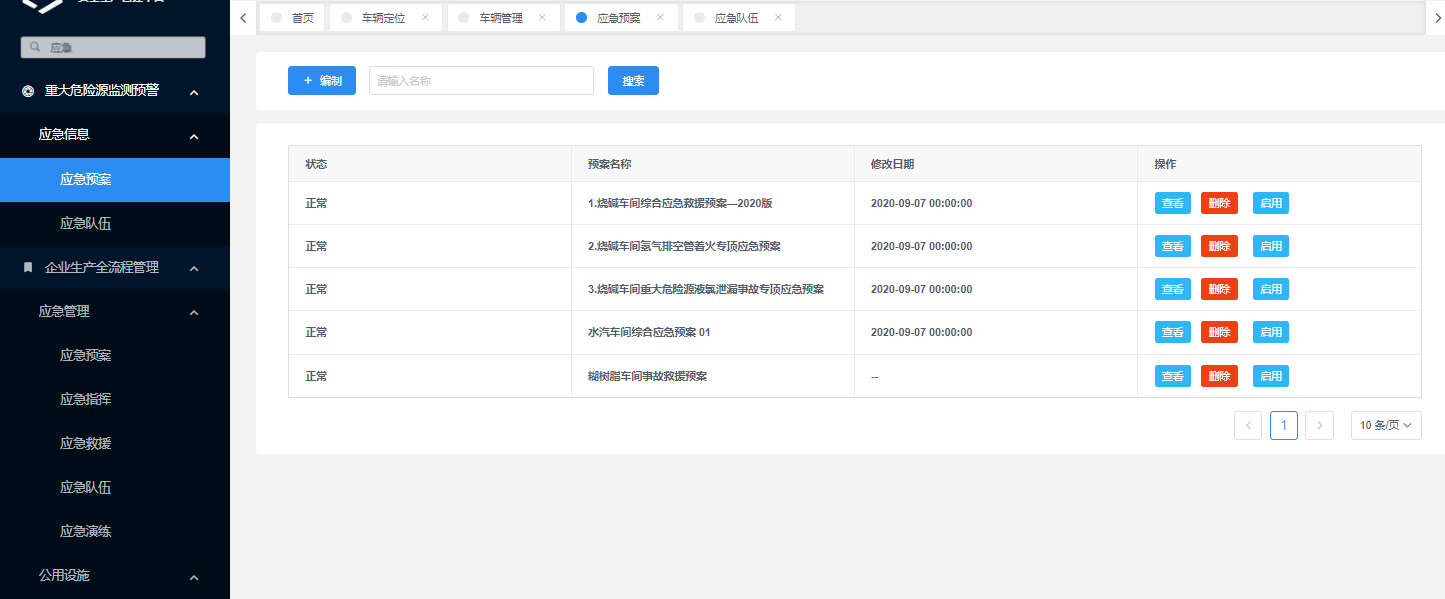Click the right chevron at the tab bar end
1445x599 pixels.
[x=1438, y=17]
